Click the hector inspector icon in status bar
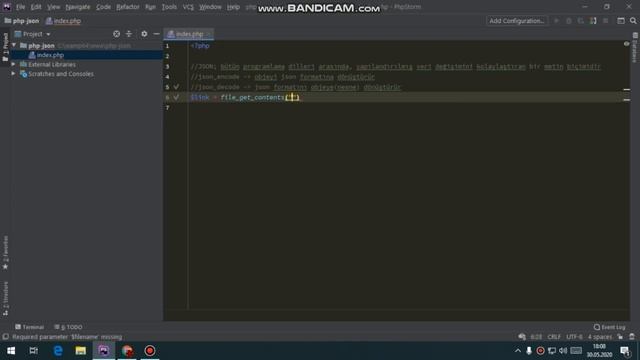This screenshot has width=640, height=360. click(632, 337)
